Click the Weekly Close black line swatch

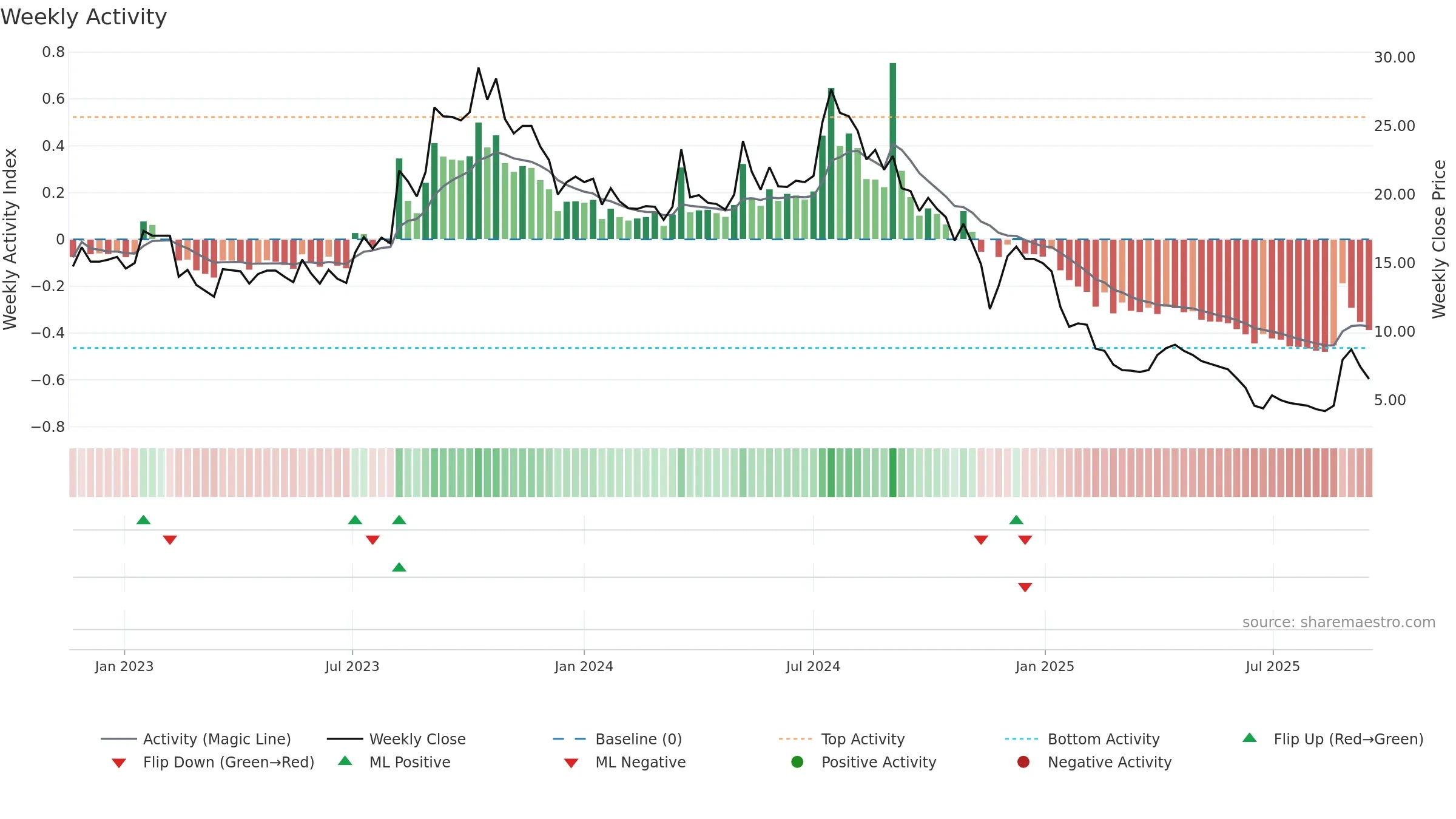pyautogui.click(x=345, y=739)
